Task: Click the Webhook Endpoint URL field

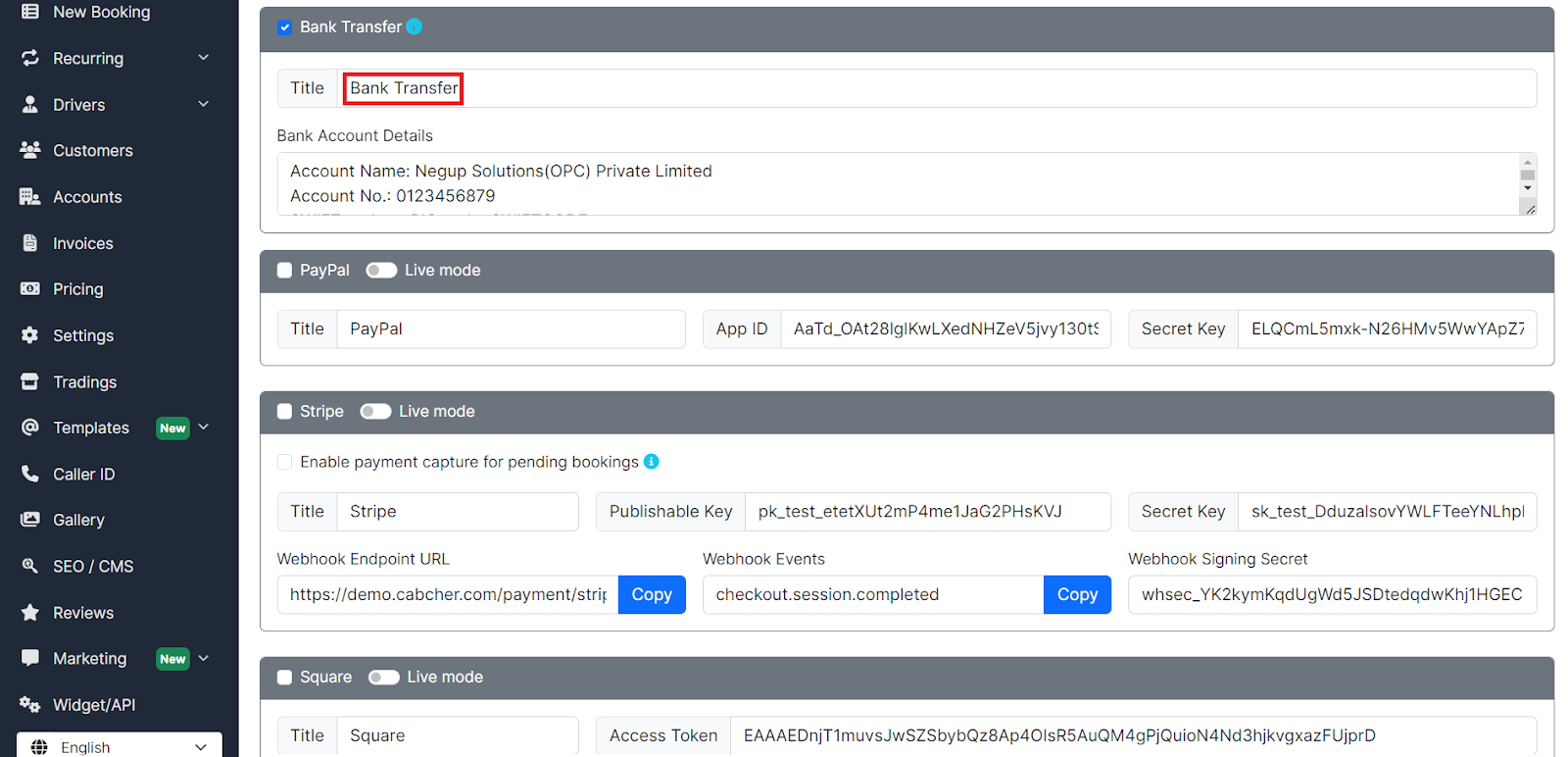Action: click(x=448, y=594)
